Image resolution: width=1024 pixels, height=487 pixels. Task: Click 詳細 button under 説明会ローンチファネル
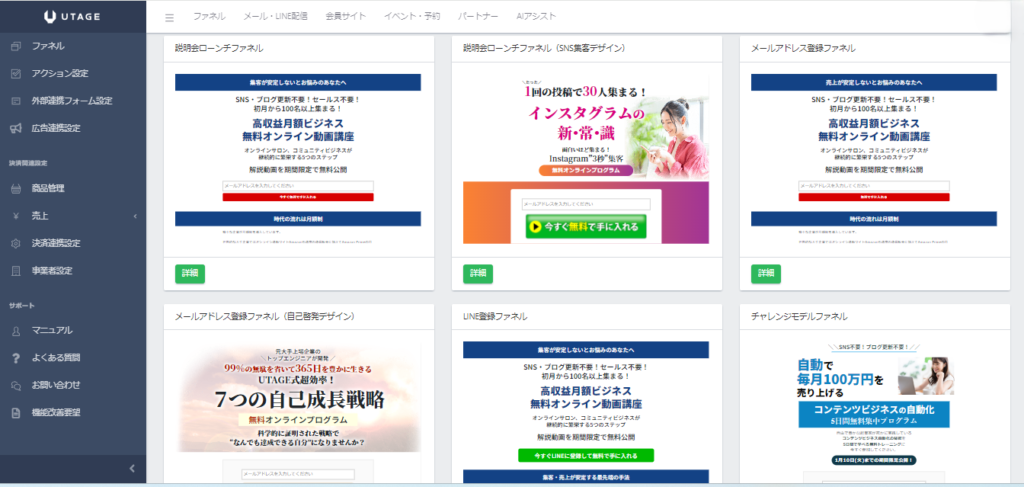point(189,273)
